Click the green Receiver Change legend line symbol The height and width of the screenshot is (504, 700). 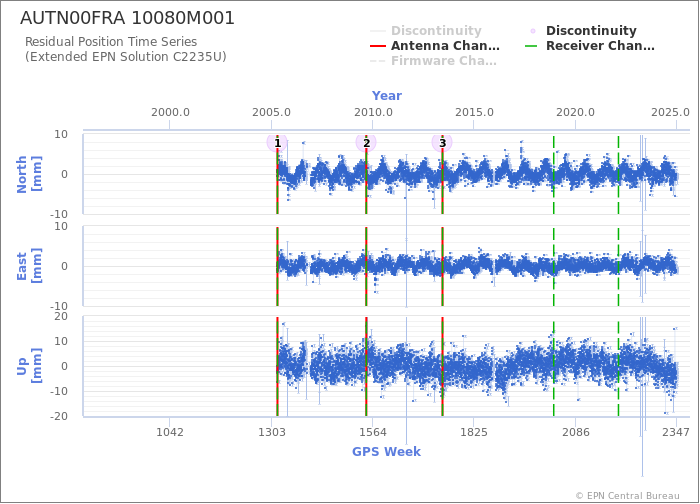(532, 46)
